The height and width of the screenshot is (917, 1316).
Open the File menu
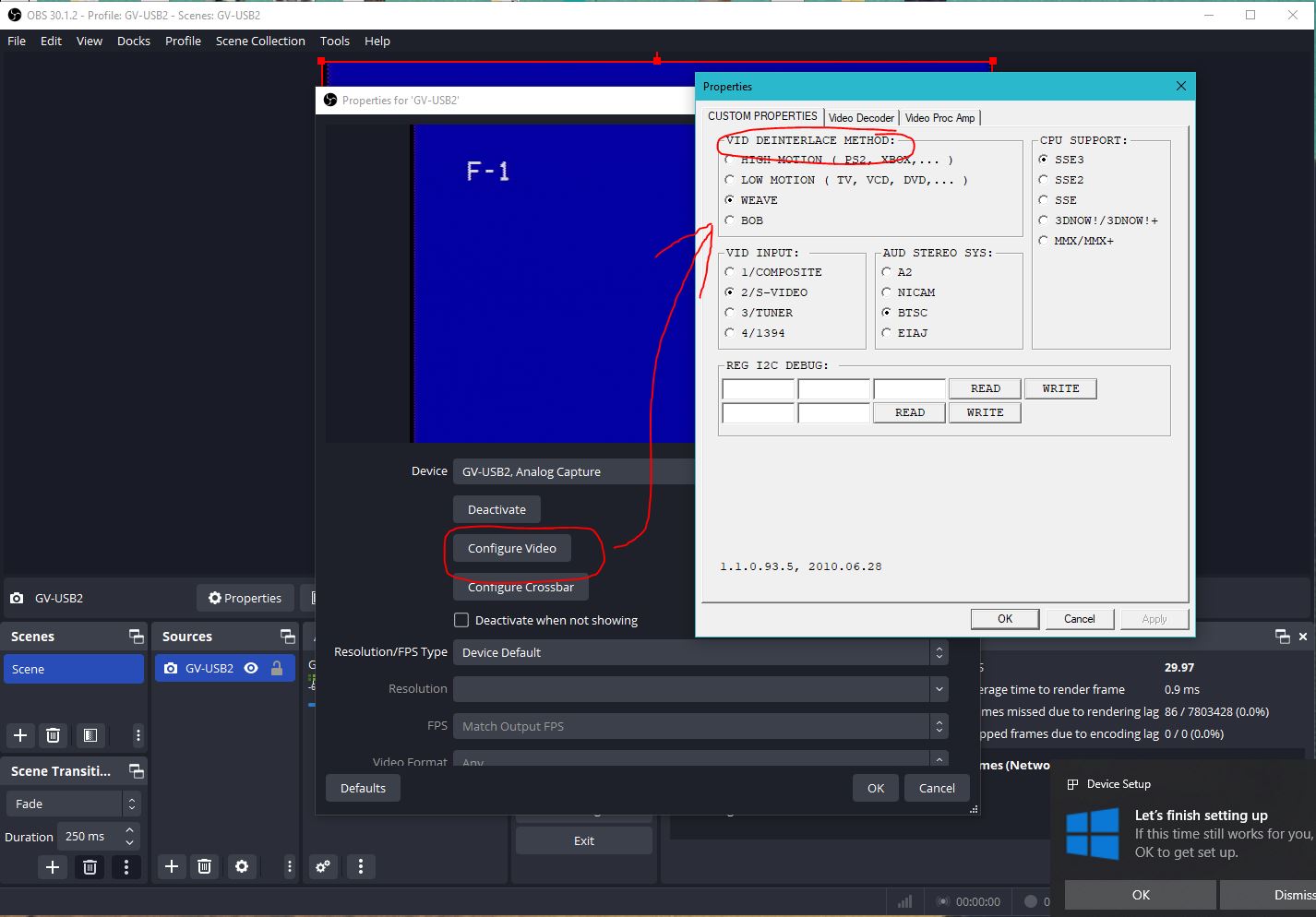17,41
